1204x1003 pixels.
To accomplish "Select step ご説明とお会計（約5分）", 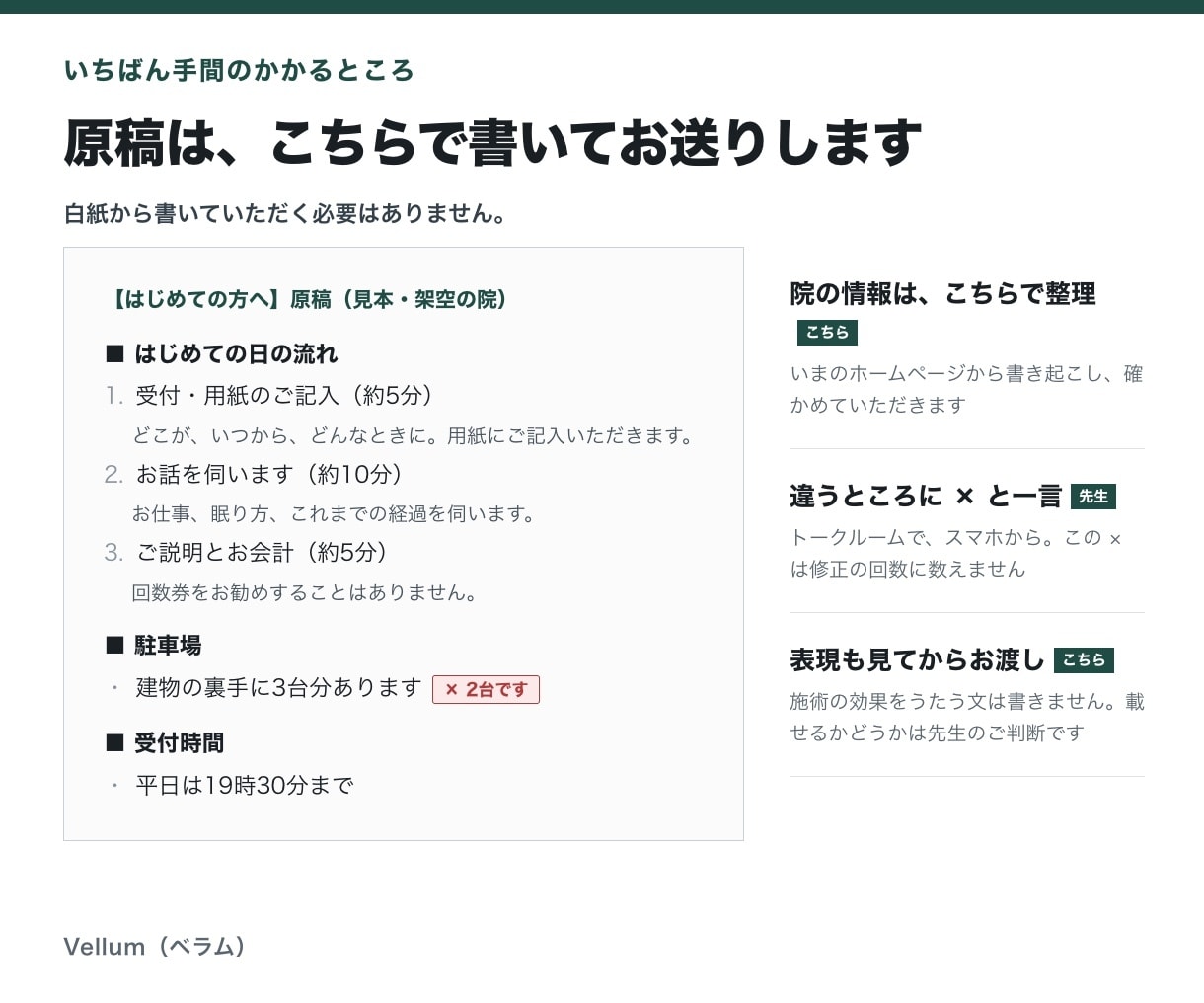I will click(262, 553).
